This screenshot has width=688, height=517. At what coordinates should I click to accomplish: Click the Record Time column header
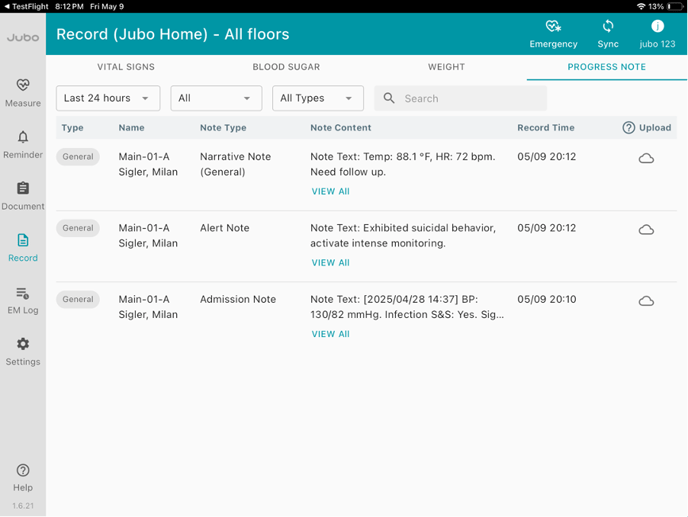point(545,128)
